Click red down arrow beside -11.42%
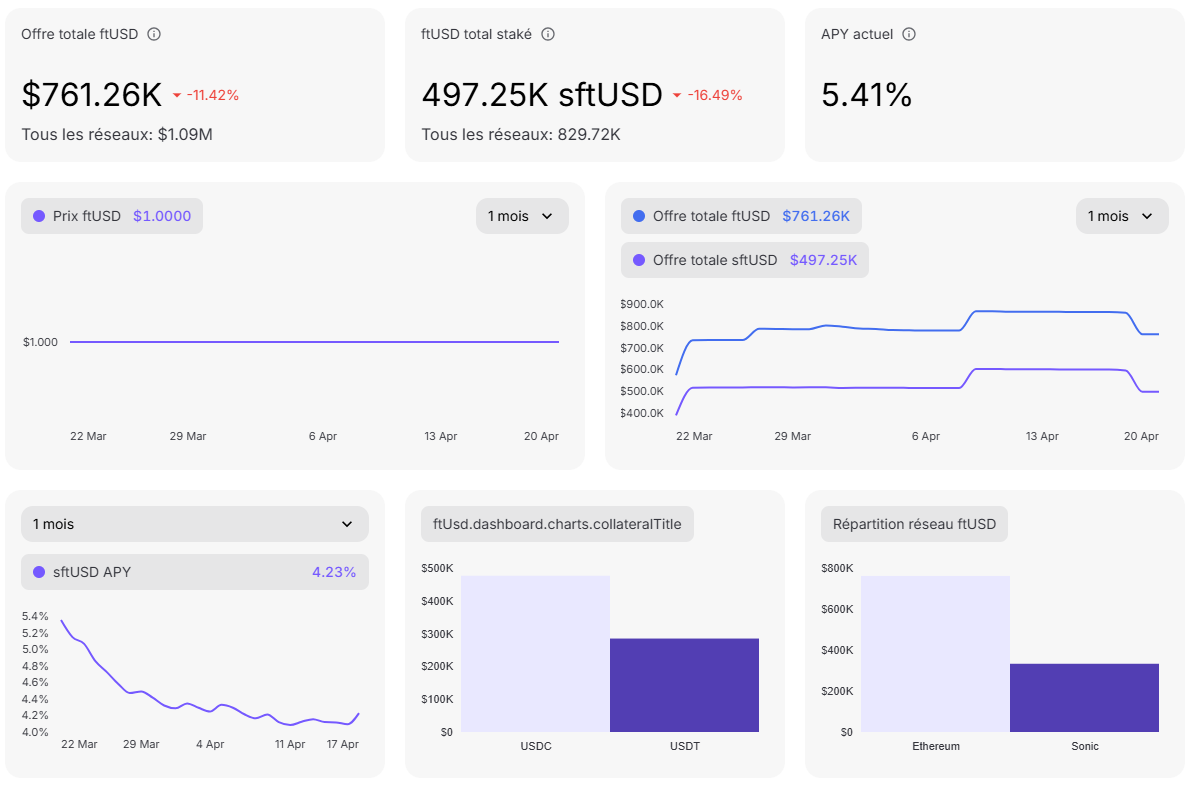Screen dimensions: 1191x785 (177, 96)
